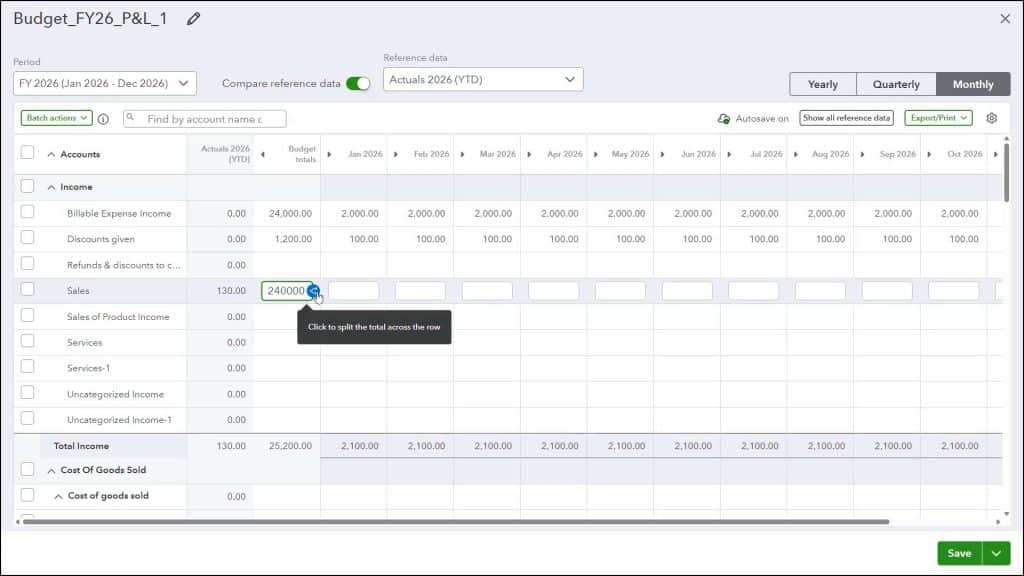Screen dimensions: 1024x576
Task: Switch to Monthly view
Action: 973,84
